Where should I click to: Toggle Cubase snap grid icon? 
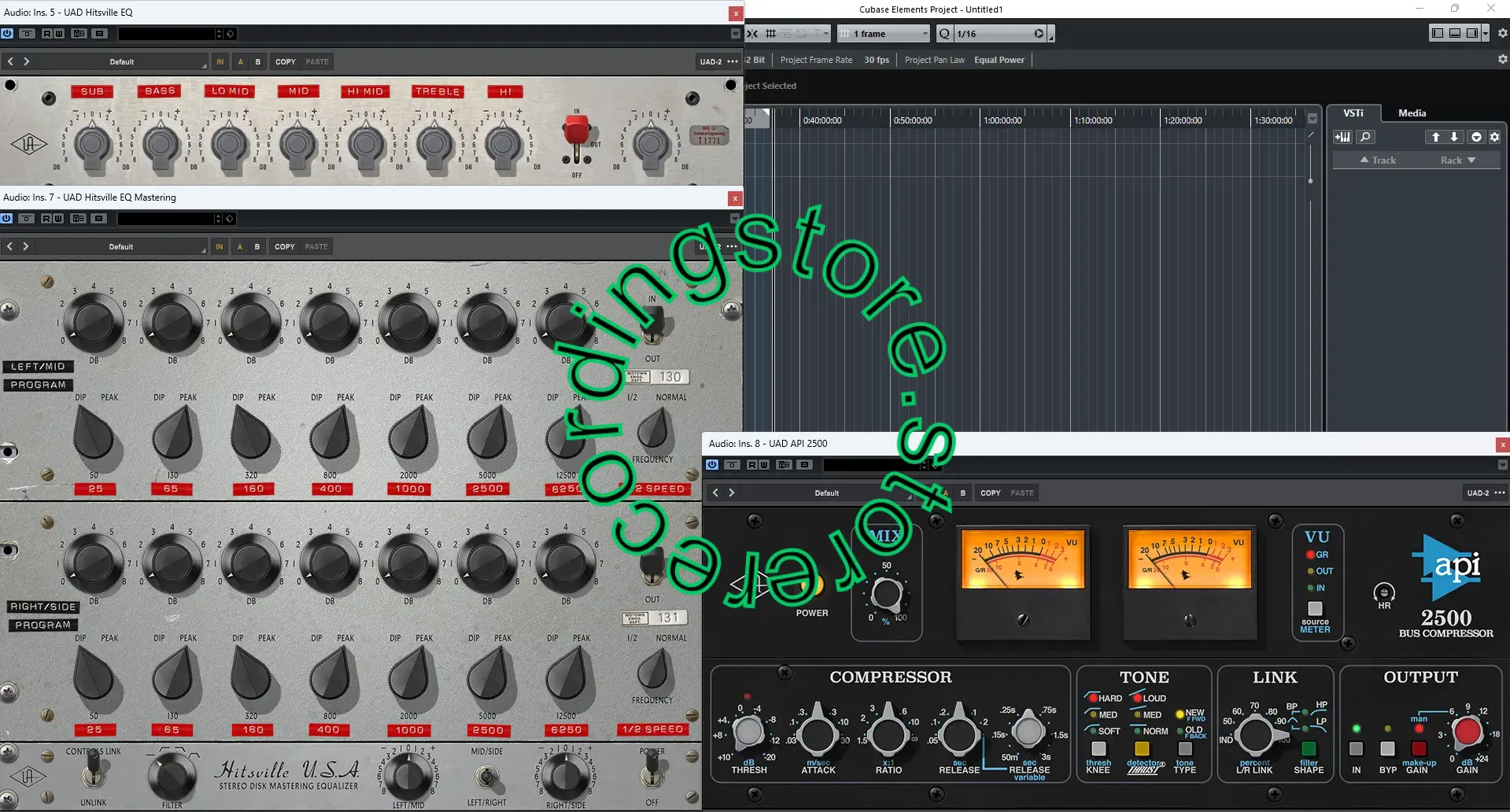tap(771, 34)
